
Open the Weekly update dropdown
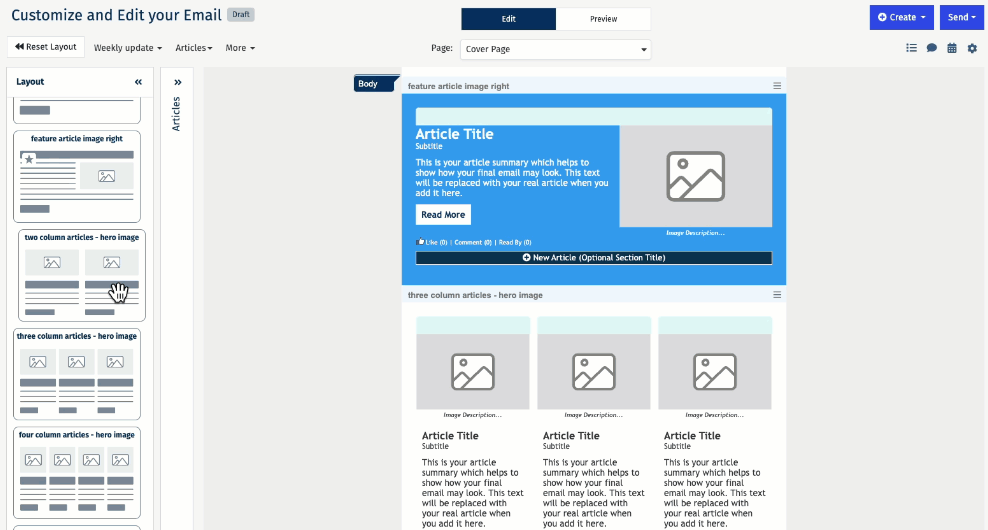[128, 48]
